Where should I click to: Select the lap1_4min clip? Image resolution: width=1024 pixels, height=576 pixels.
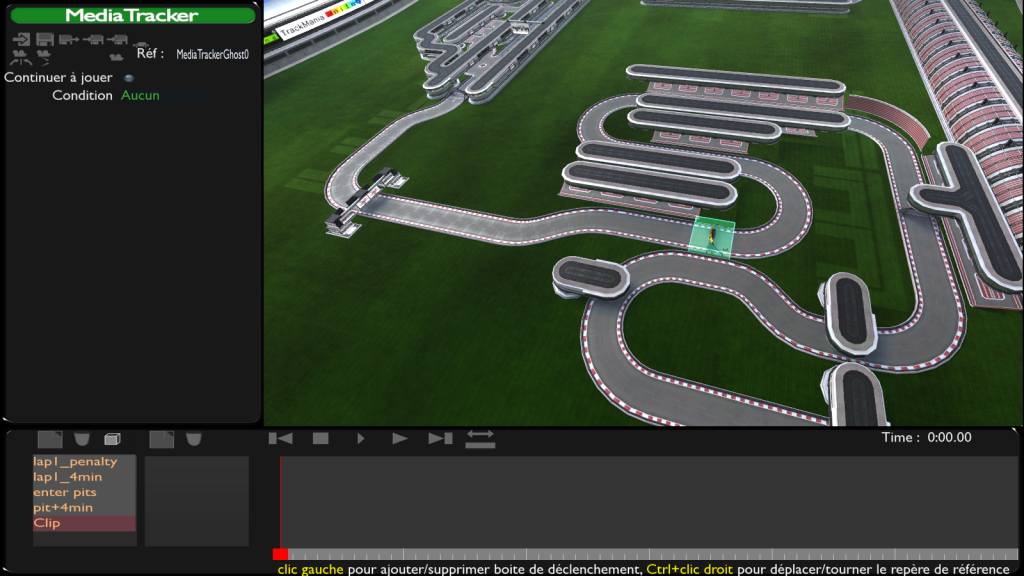(x=84, y=477)
